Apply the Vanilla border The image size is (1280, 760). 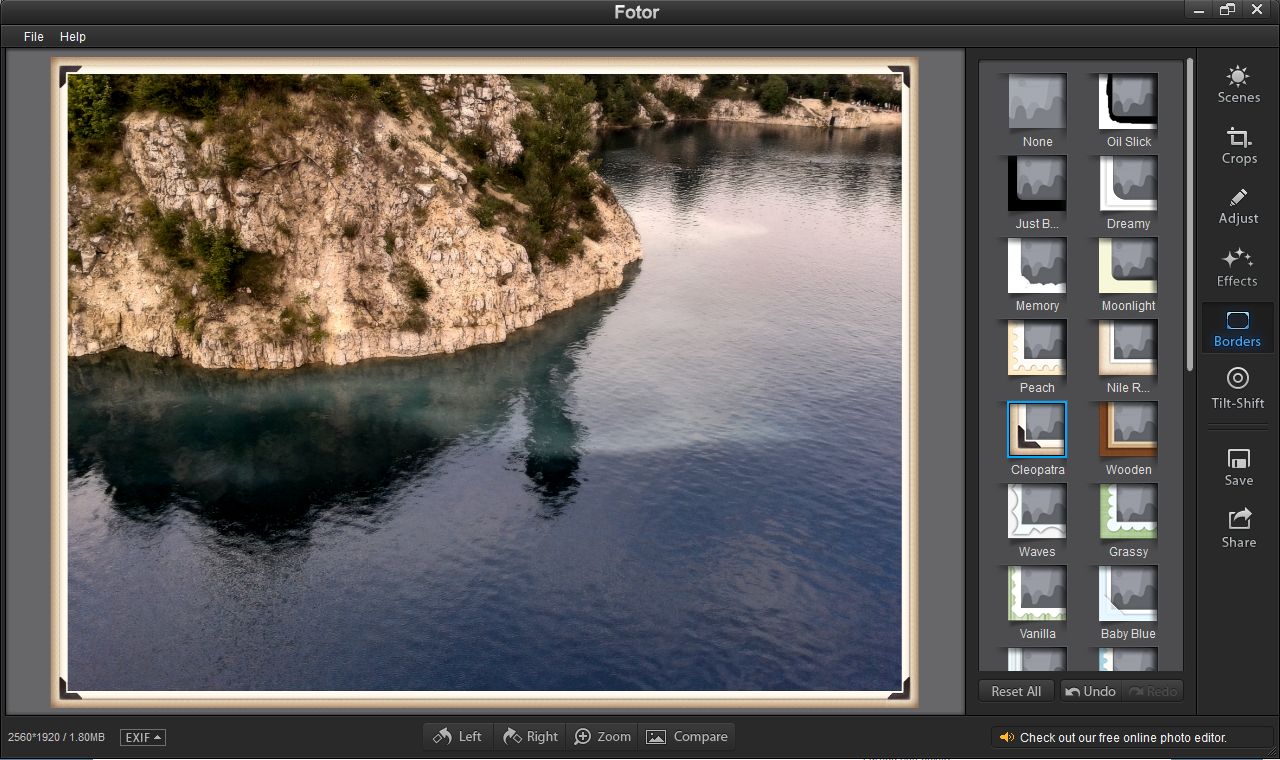(1037, 594)
